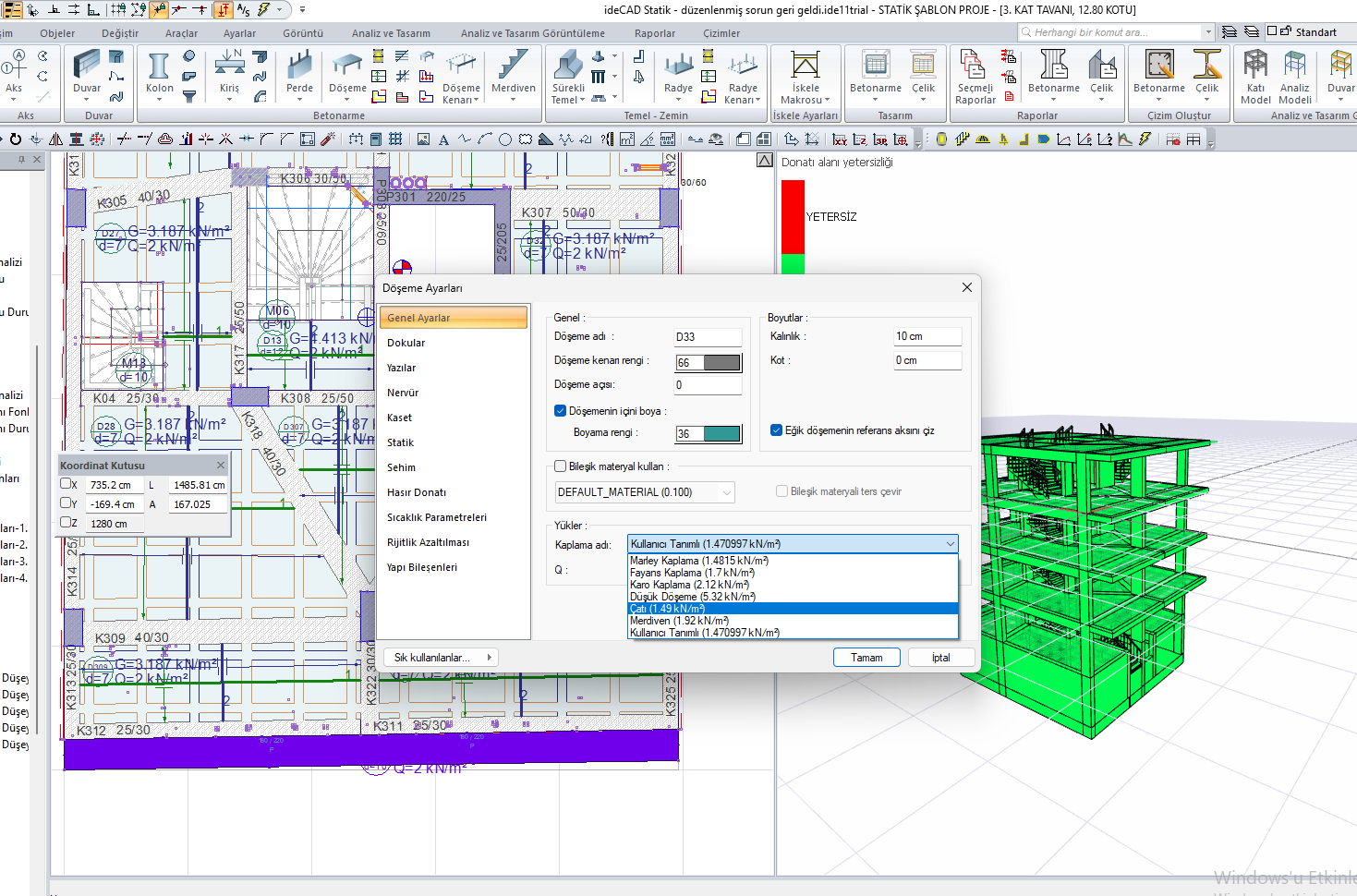Click the text (A) tool in toolbar

[443, 139]
